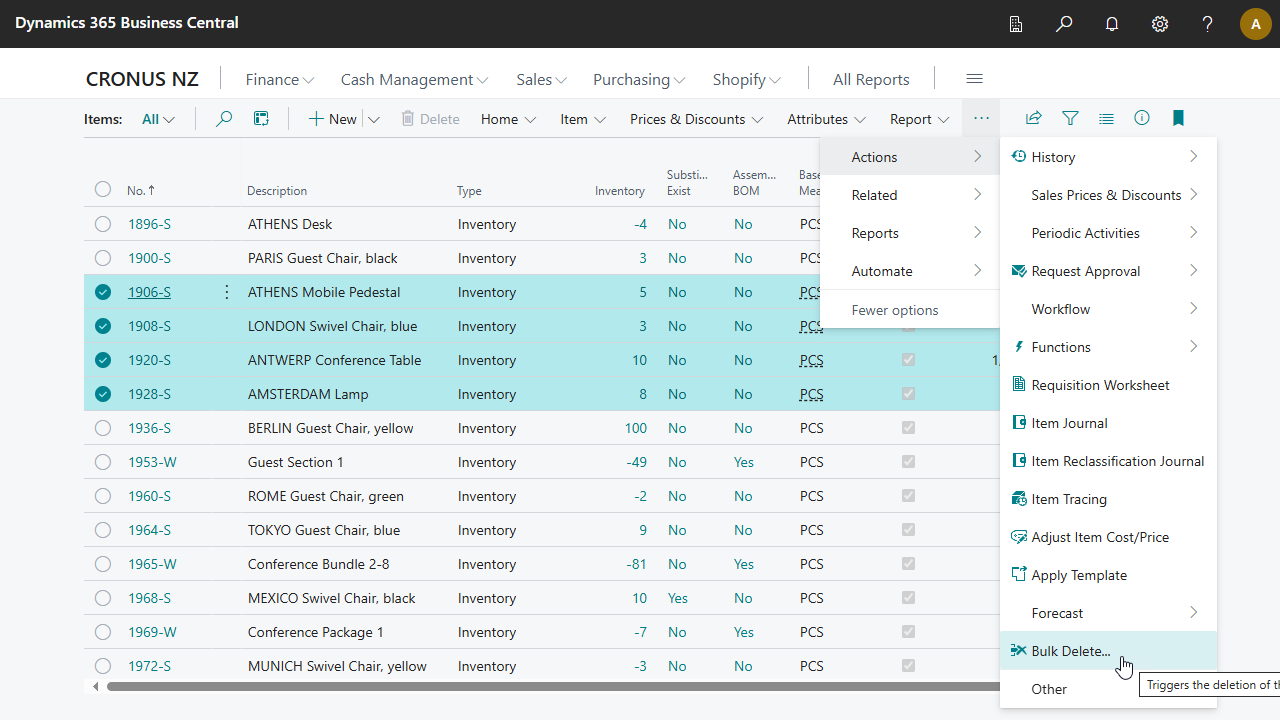Click the horizontal scrollbar under the list
Image resolution: width=1280 pixels, height=720 pixels.
point(552,686)
